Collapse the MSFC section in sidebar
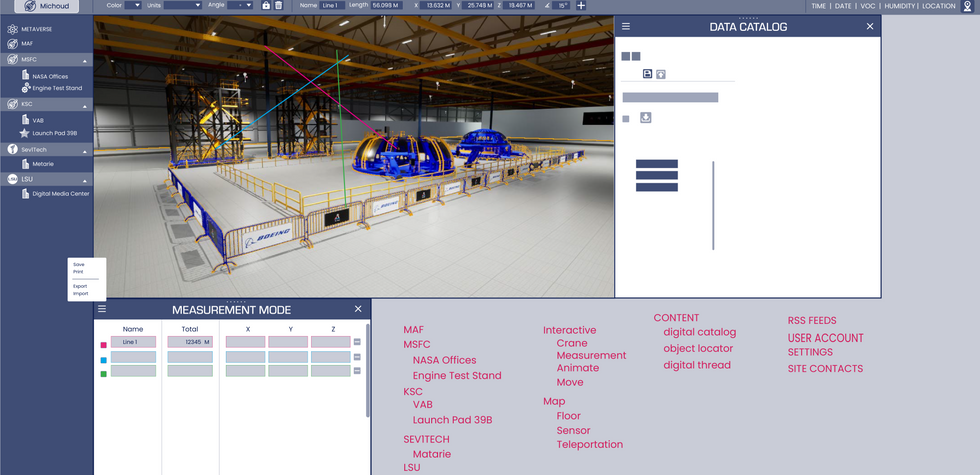This screenshot has height=475, width=980. (x=84, y=61)
